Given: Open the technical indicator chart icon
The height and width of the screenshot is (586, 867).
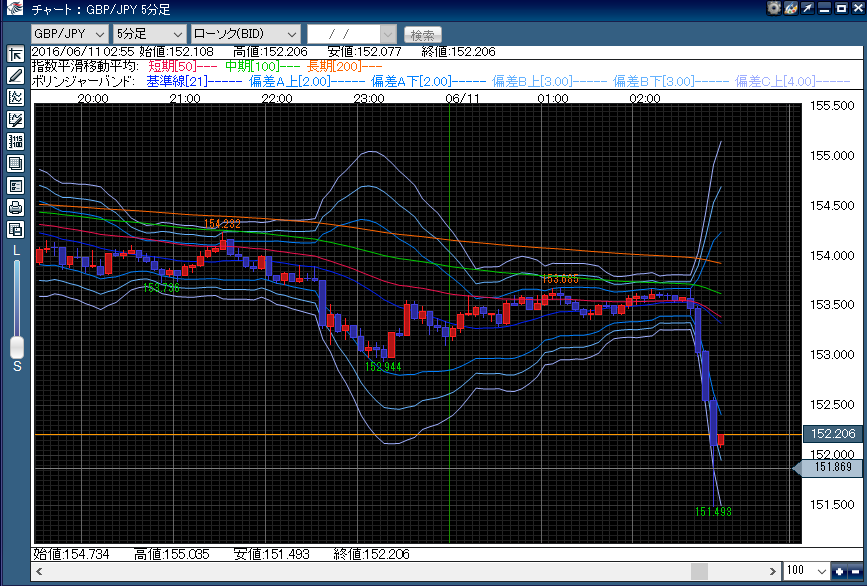Looking at the screenshot, I should pos(15,97).
